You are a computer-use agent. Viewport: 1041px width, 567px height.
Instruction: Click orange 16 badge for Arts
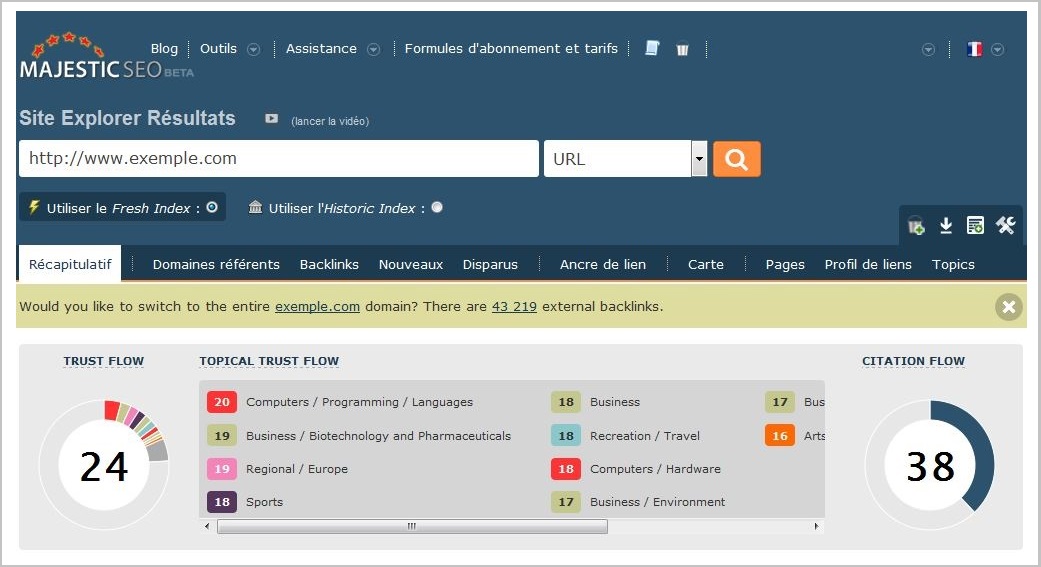pos(779,436)
